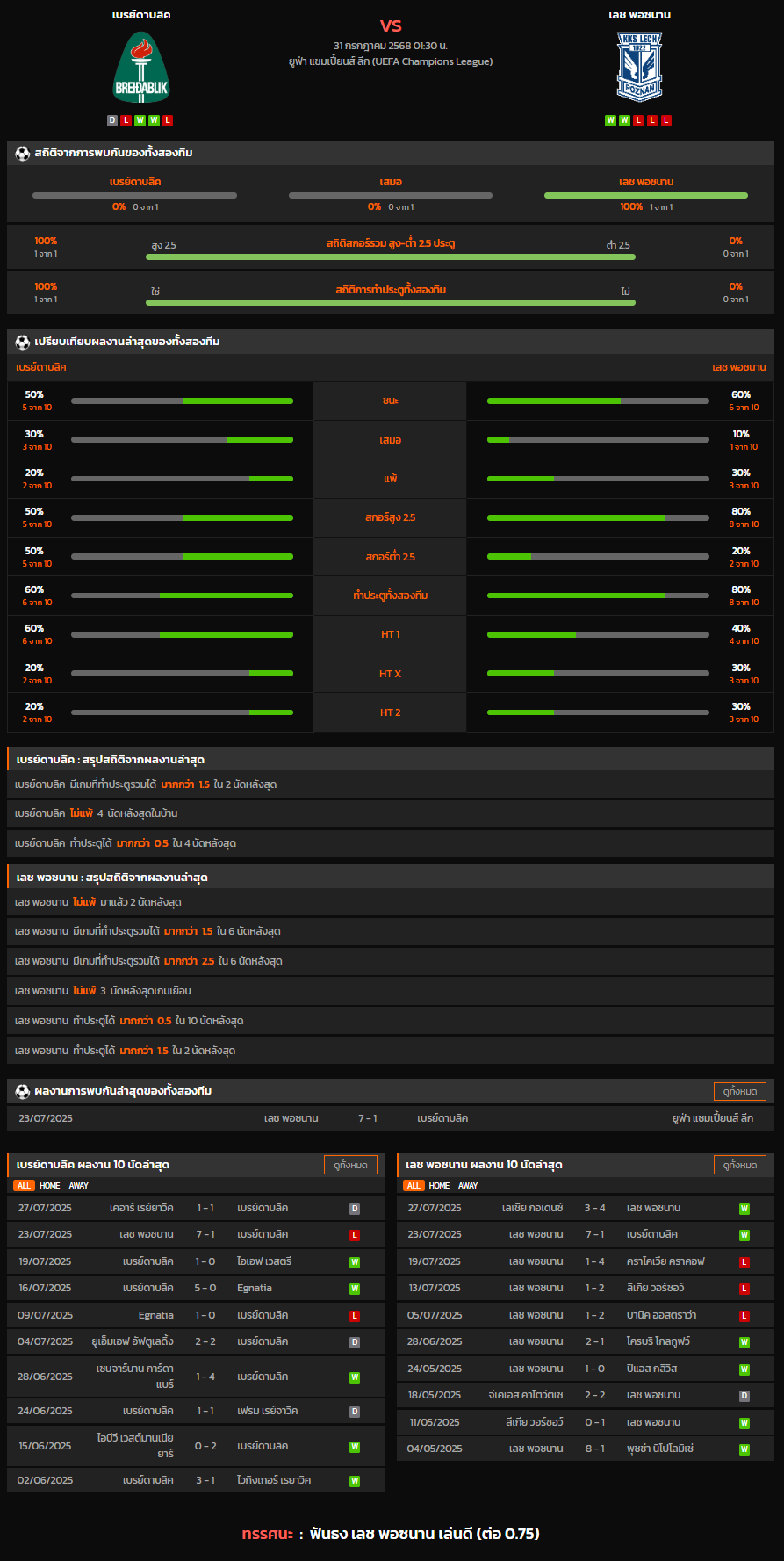The width and height of the screenshot is (784, 1561).
Task: Click the L badge for Lech Poznan's match on 05/07/2025
Action: pyautogui.click(x=744, y=1316)
